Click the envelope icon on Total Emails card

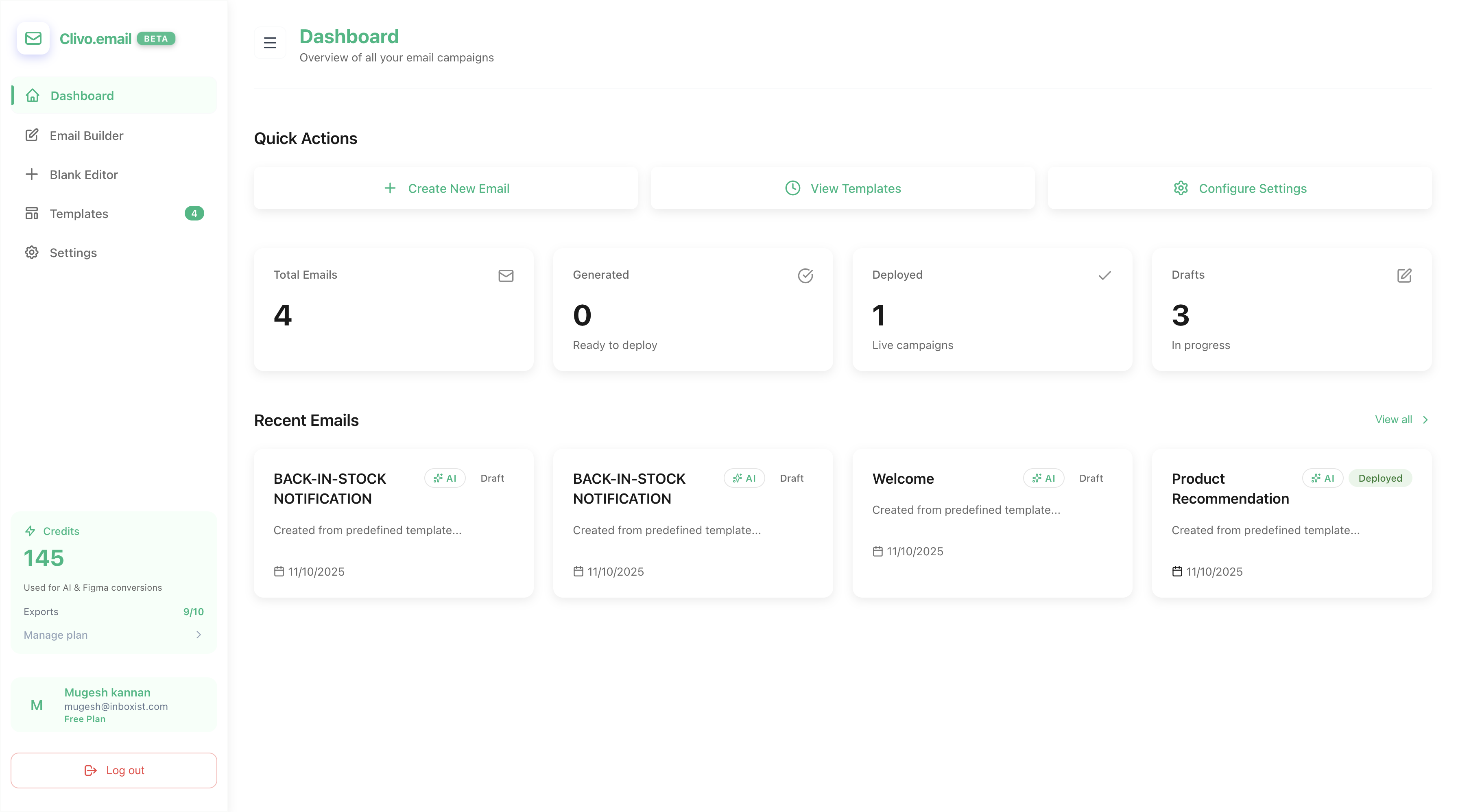click(506, 276)
